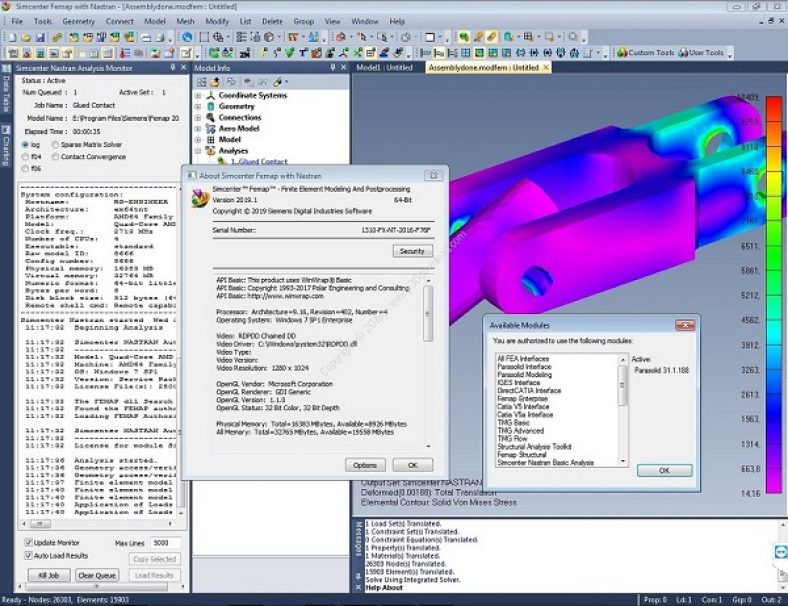The width and height of the screenshot is (788, 606).
Task: Click the Security button in About dialog
Action: (x=412, y=251)
